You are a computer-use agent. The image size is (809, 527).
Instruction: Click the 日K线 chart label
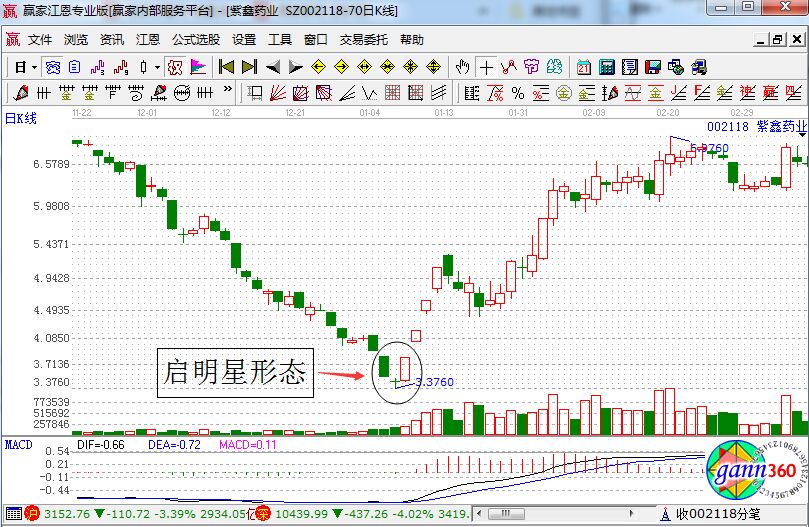[21, 118]
